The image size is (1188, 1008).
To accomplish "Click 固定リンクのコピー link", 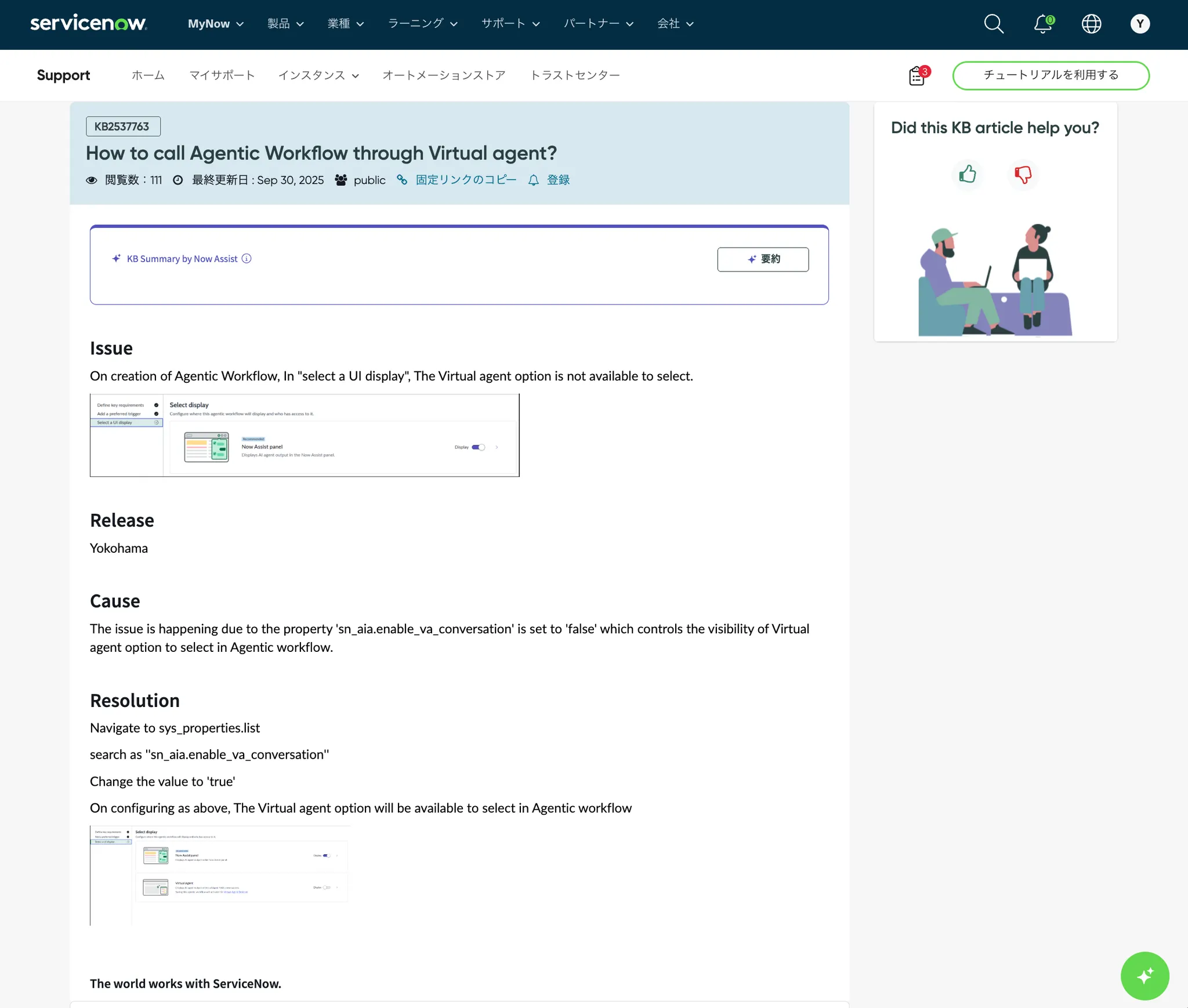I will (x=465, y=180).
